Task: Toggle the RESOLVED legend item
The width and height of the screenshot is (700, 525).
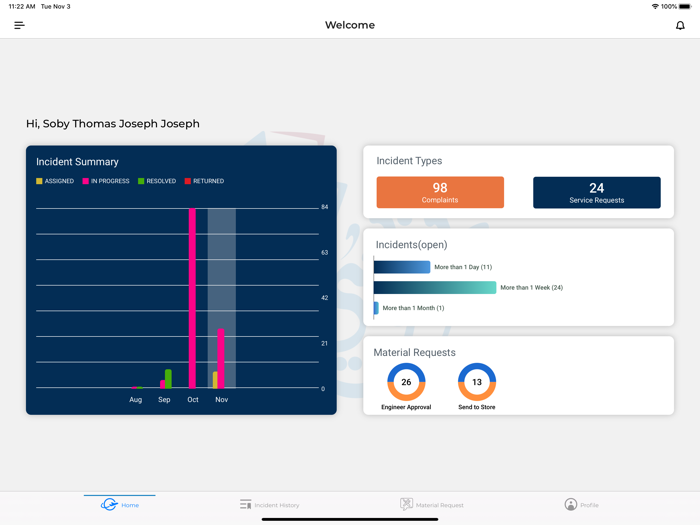Action: (157, 181)
